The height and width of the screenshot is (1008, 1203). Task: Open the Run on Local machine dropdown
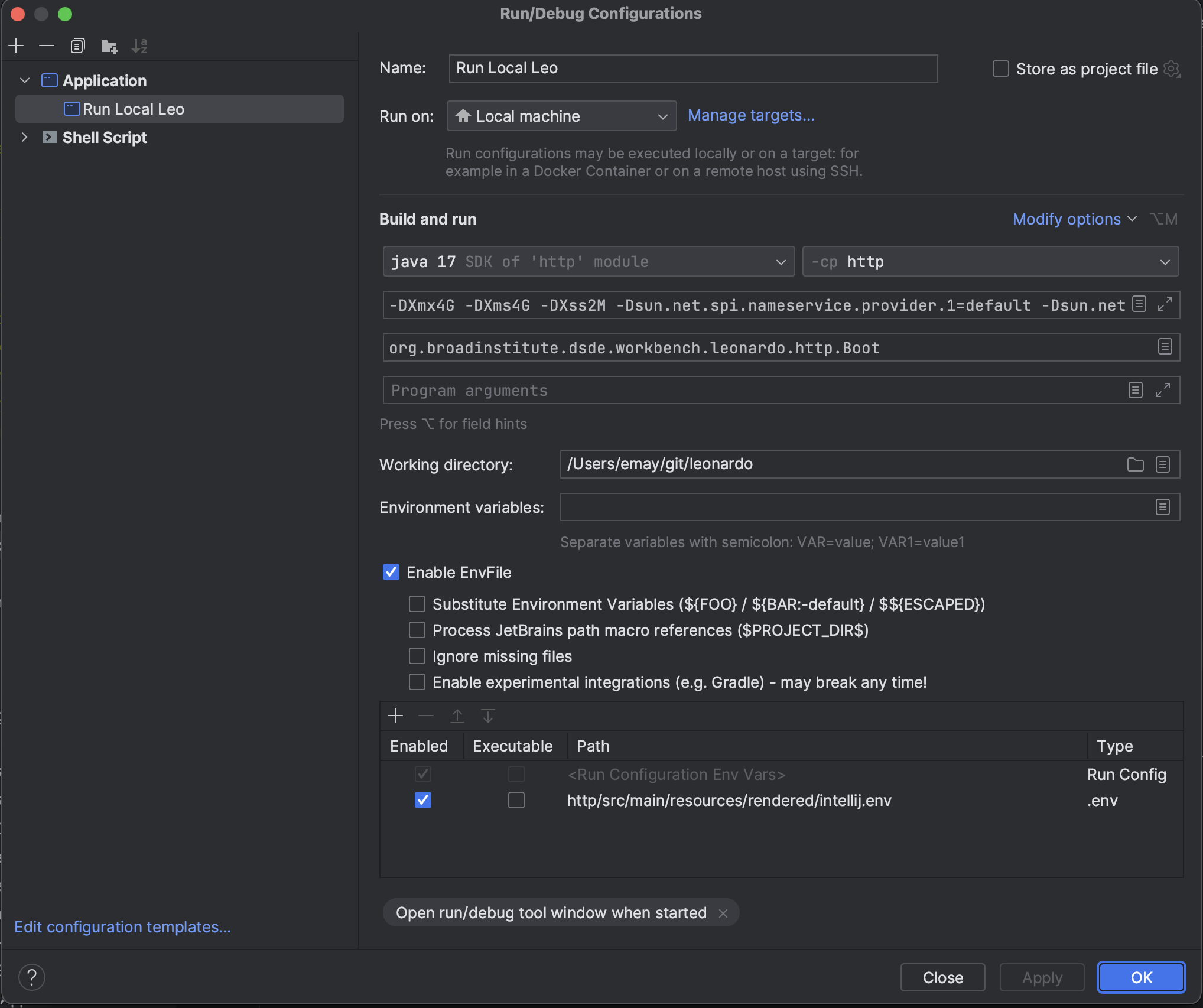[x=561, y=116]
